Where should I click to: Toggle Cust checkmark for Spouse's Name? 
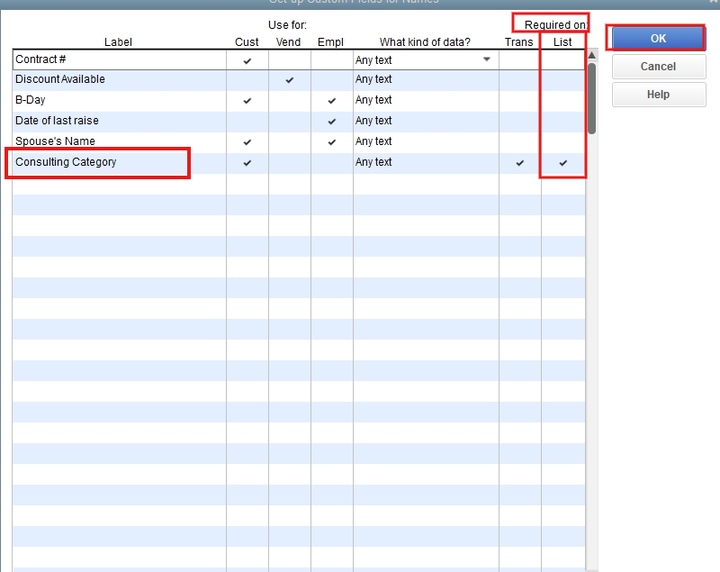(x=247, y=142)
